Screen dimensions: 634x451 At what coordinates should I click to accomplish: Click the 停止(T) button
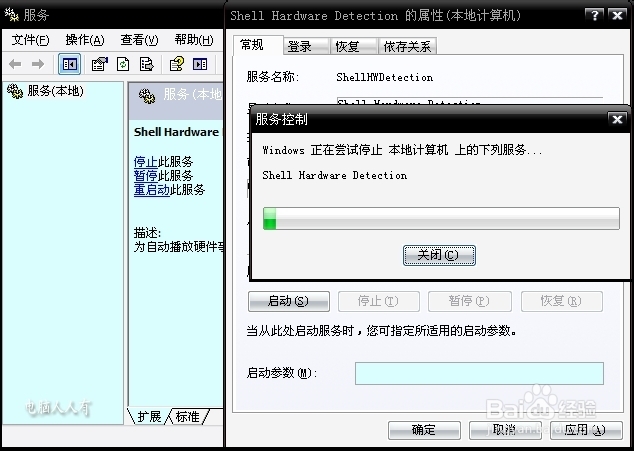point(378,301)
